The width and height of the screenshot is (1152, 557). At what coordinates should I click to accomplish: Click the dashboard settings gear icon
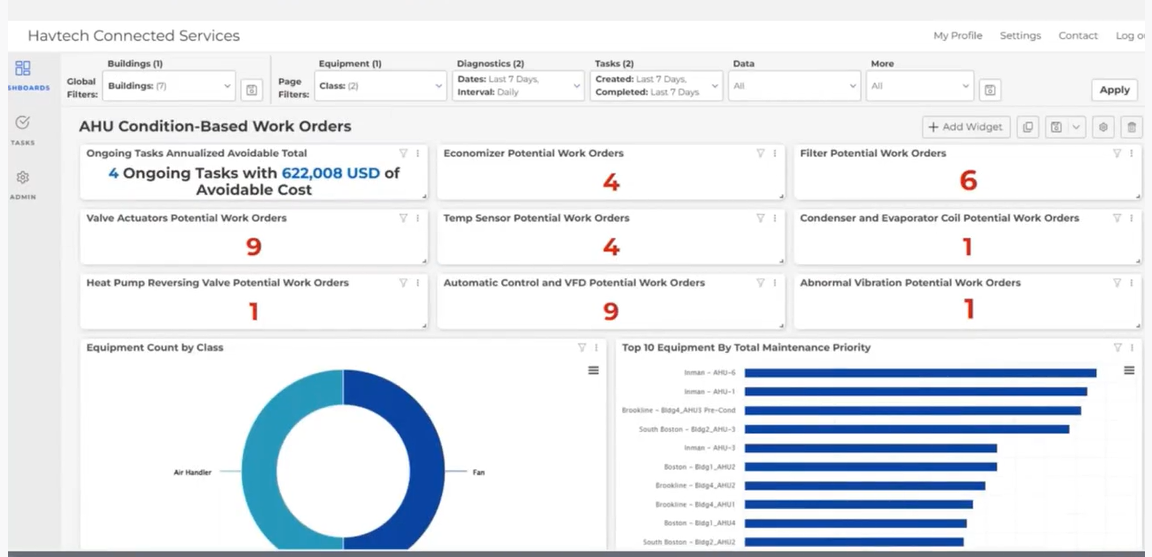(x=1103, y=127)
